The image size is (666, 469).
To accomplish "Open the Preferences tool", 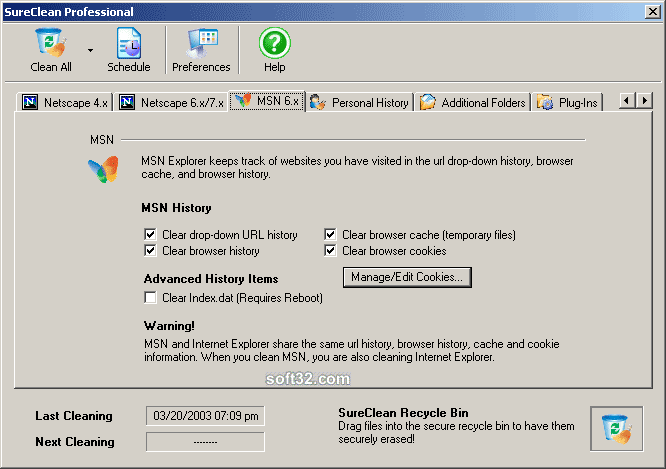I will tap(201, 50).
